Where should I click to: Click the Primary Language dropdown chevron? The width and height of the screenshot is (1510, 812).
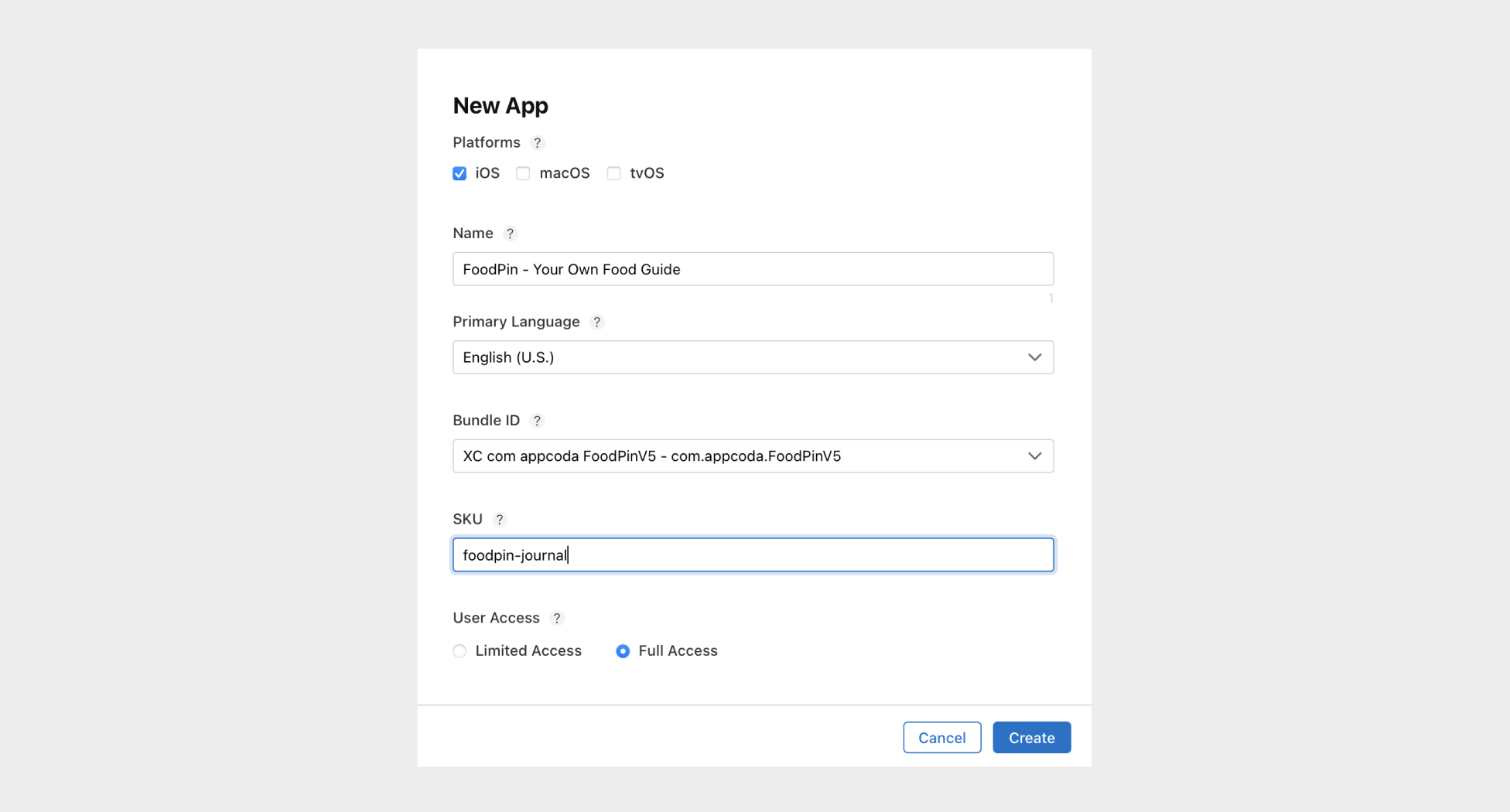click(1035, 357)
